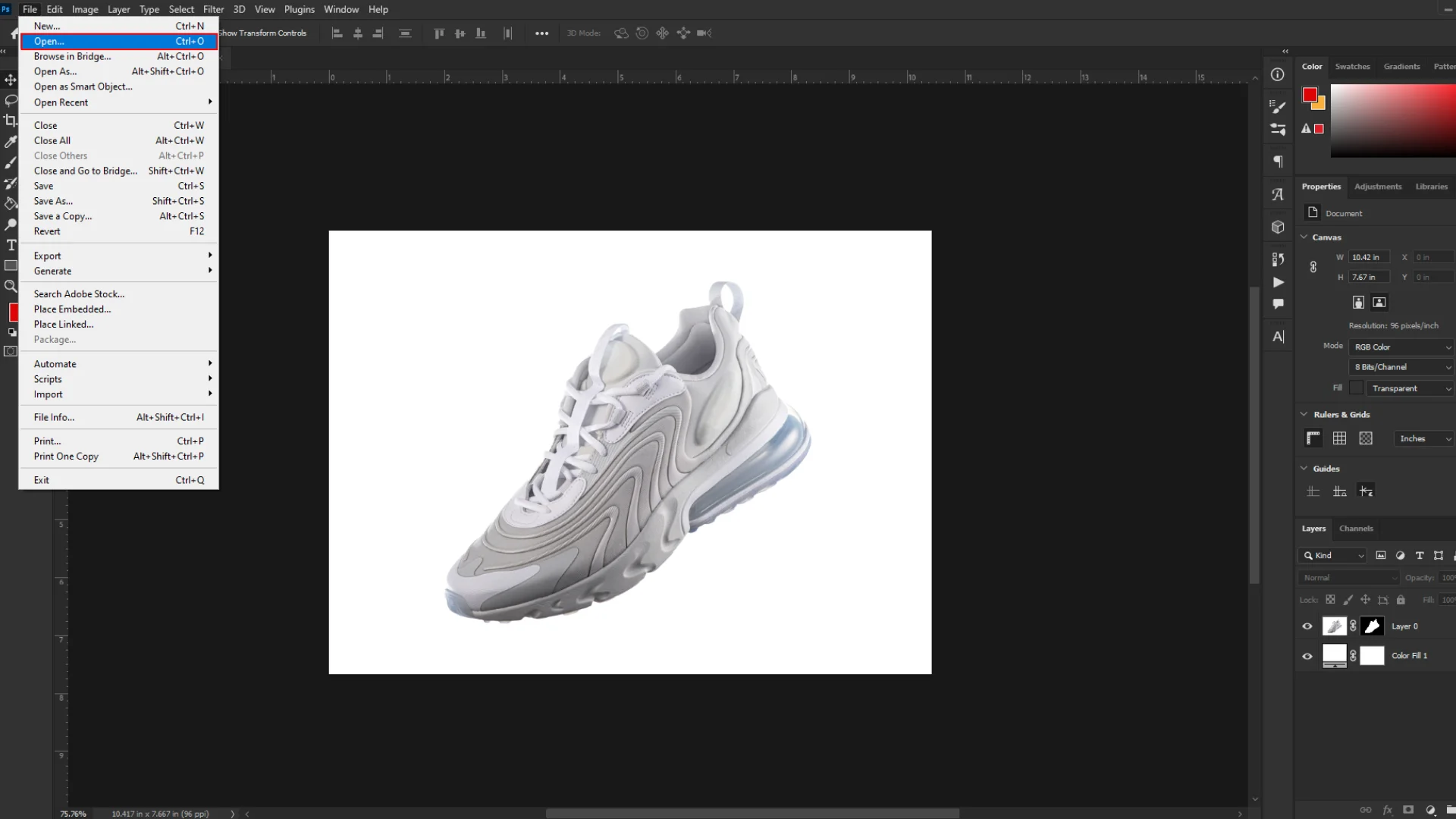
Task: Collapse the Guides section
Action: click(x=1304, y=468)
